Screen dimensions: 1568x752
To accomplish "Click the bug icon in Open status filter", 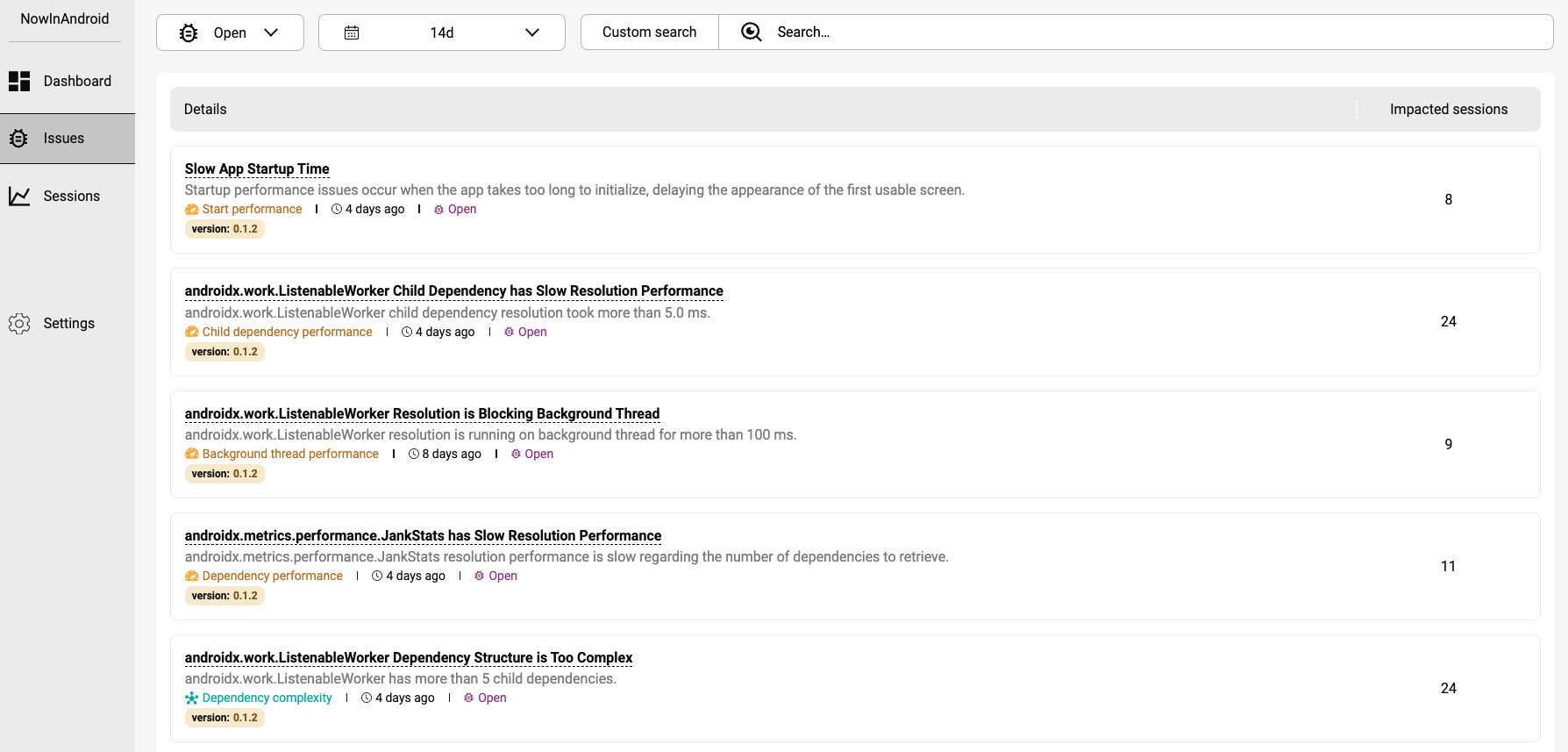I will [189, 33].
